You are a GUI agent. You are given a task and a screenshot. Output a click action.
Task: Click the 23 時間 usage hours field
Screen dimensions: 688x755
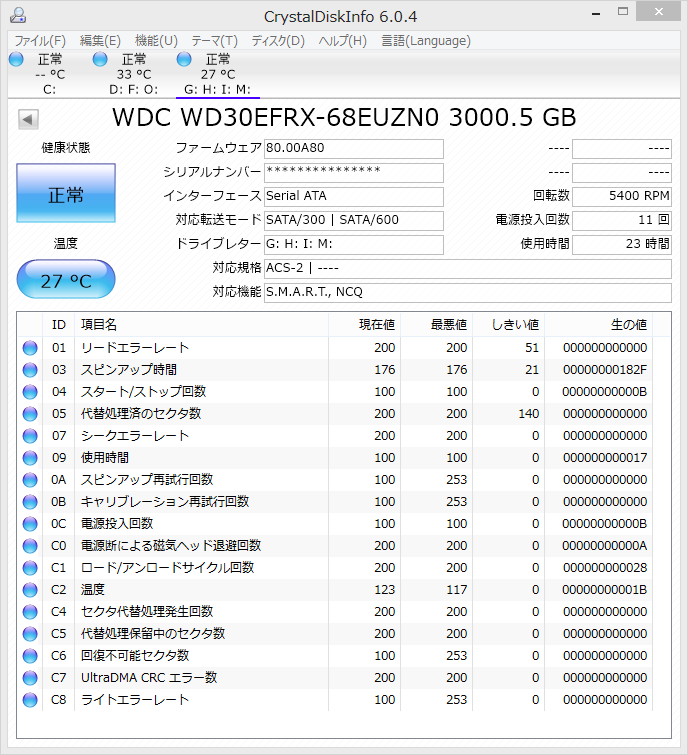[x=622, y=245]
